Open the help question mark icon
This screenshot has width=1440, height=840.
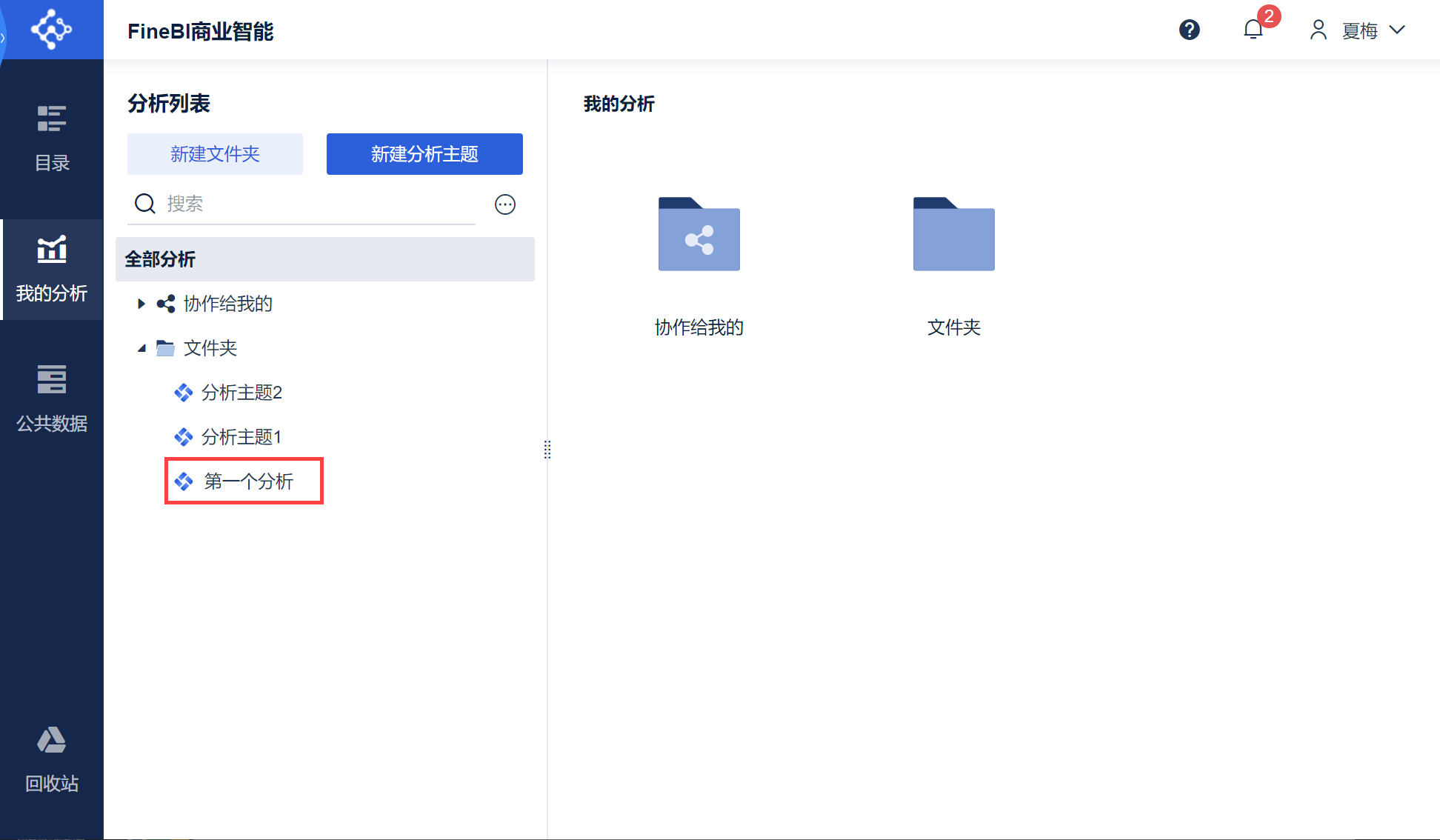pyautogui.click(x=1189, y=30)
